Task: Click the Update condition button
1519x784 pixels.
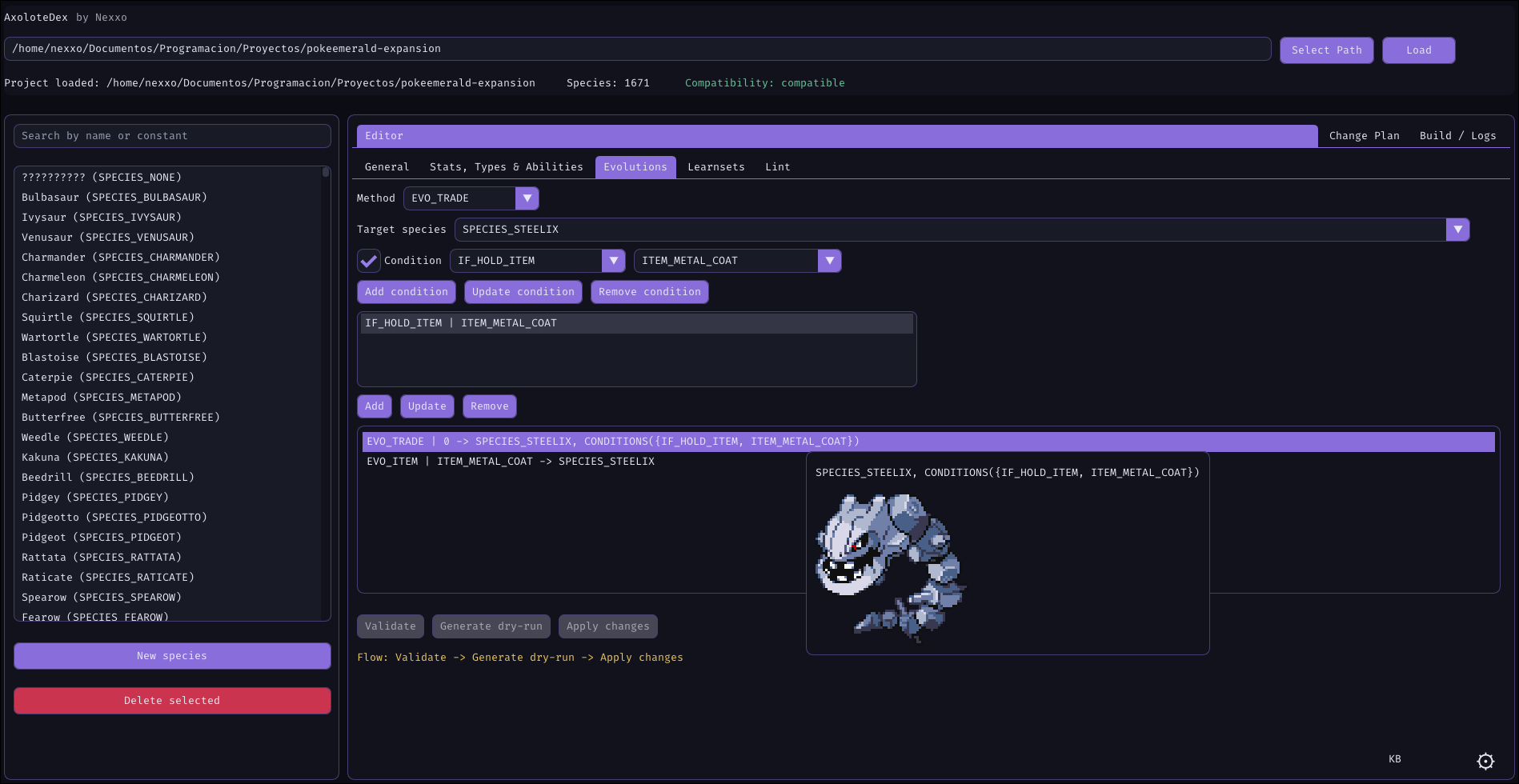Action: (523, 292)
